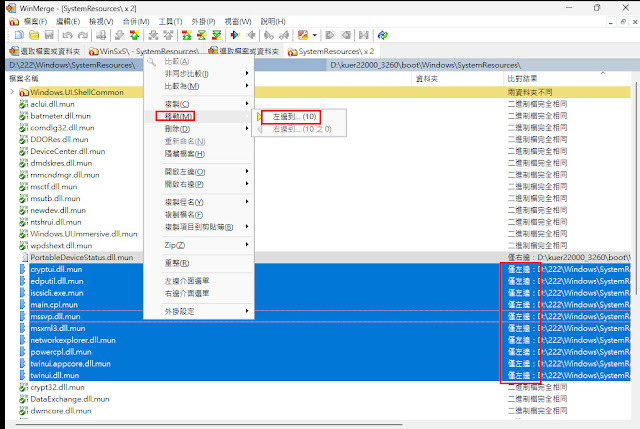
Task: Open the 檔案(F) menu
Action: click(x=36, y=22)
